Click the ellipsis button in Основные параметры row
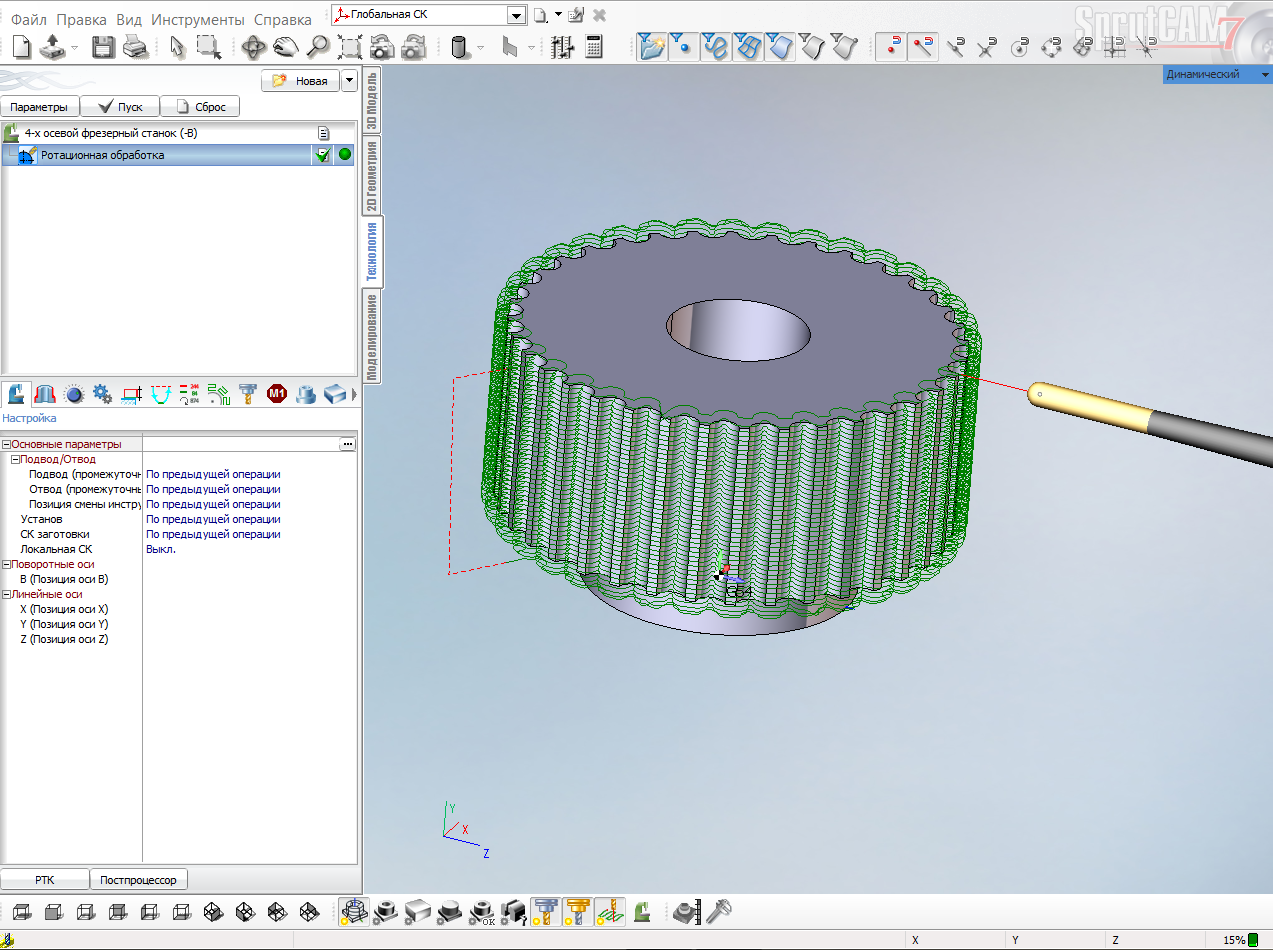 pos(348,444)
